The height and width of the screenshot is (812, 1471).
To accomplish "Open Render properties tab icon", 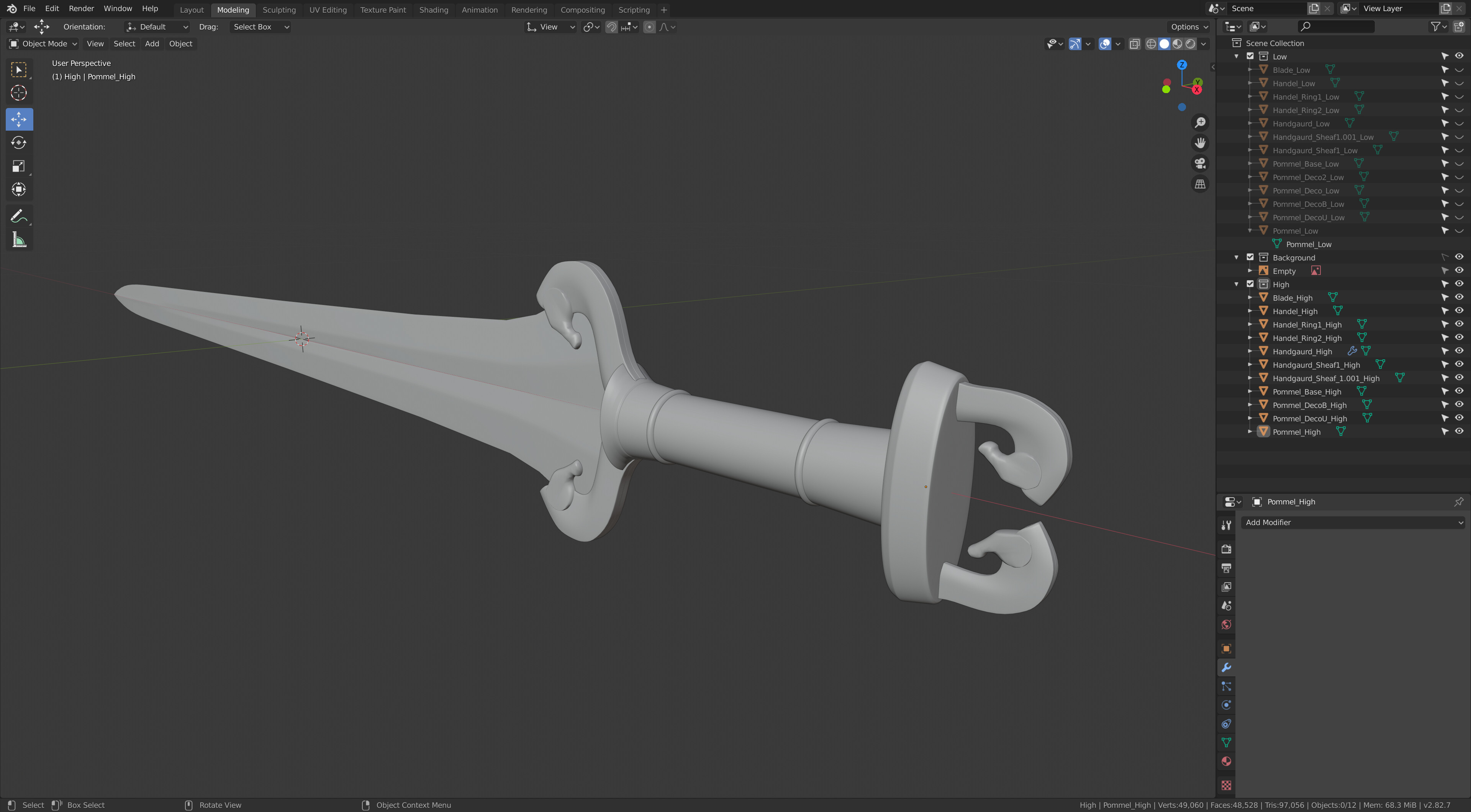I will 1226,549.
